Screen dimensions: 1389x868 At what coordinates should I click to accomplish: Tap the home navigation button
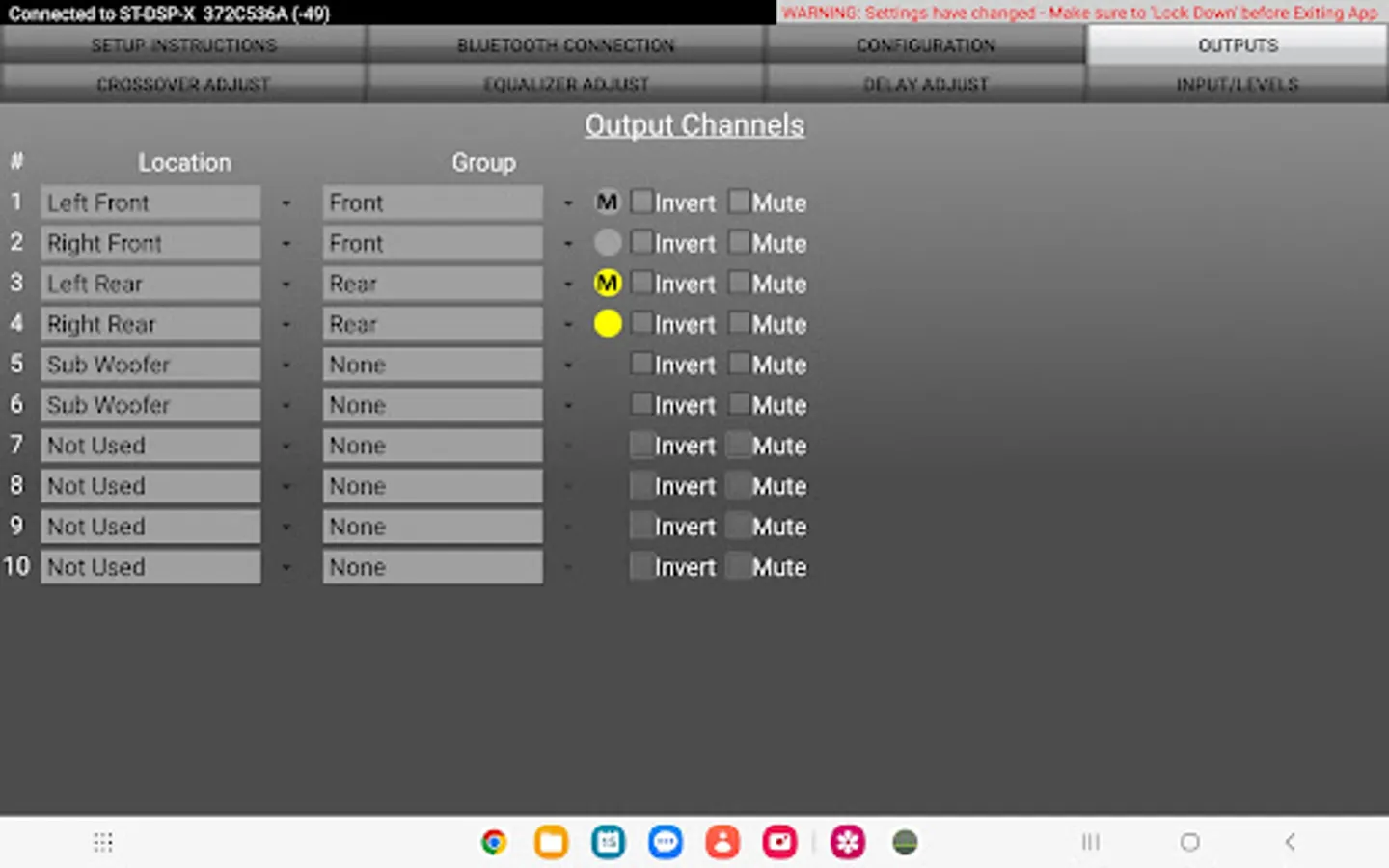(x=1190, y=842)
